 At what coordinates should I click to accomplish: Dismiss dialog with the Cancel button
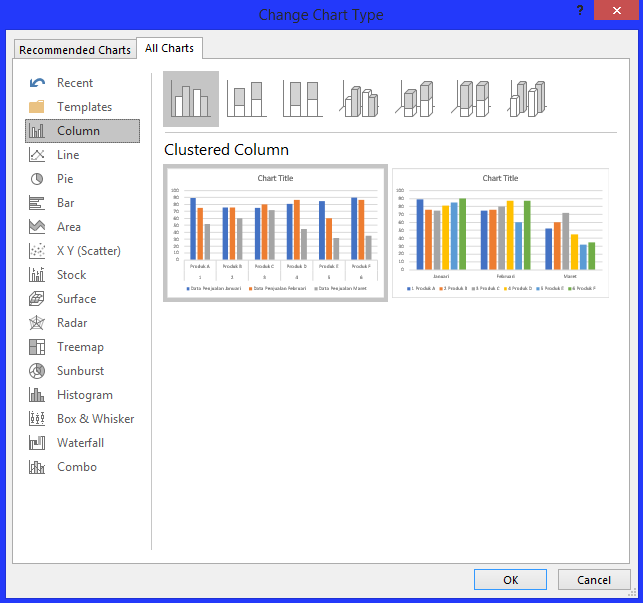click(594, 580)
